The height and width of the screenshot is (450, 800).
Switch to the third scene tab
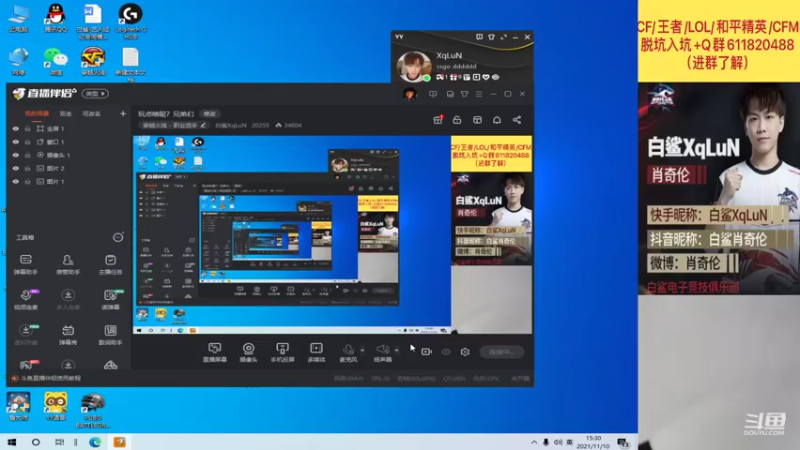pos(92,114)
